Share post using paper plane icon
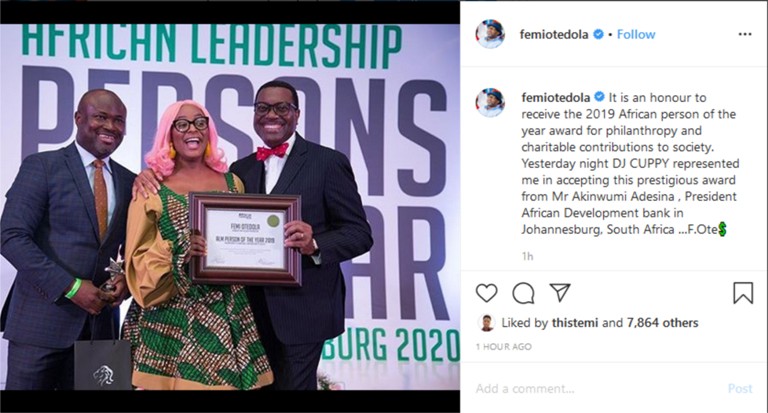768x413 pixels. (x=560, y=292)
